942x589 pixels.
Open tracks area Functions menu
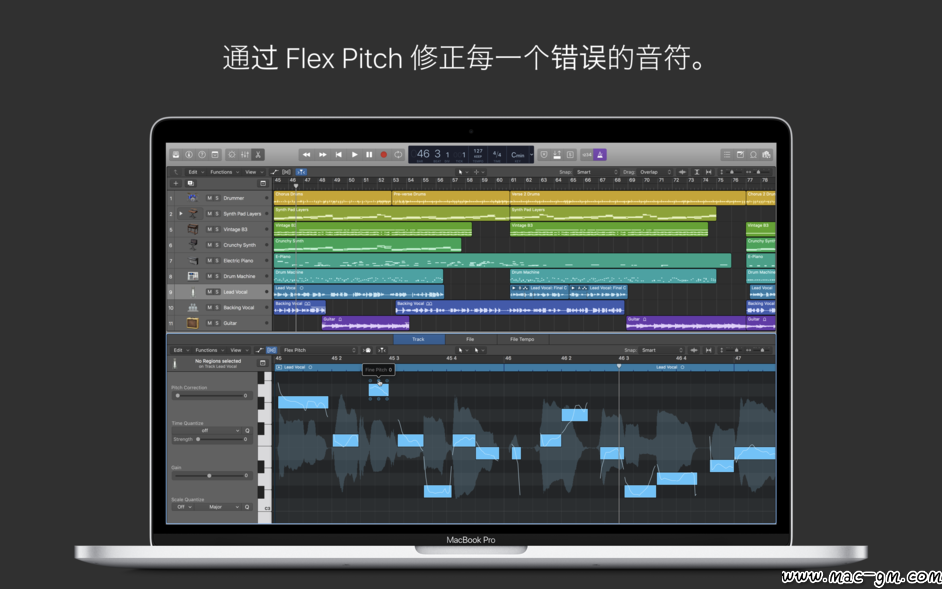point(222,172)
